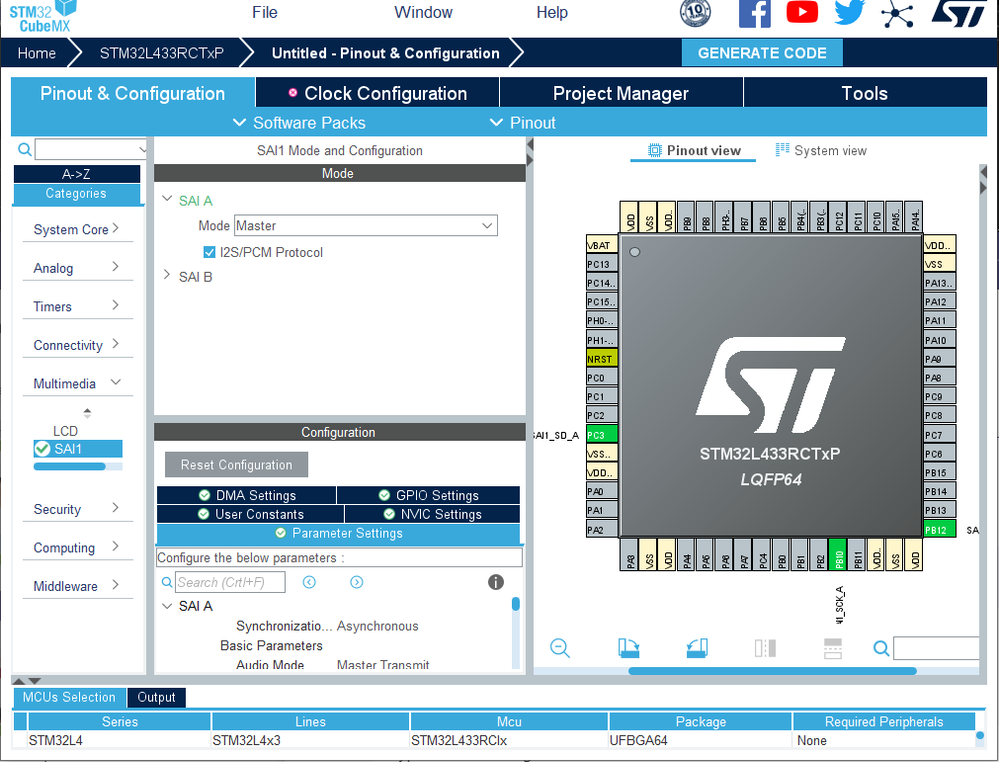Click the ST community network icon
The height and width of the screenshot is (762, 999).
[897, 13]
